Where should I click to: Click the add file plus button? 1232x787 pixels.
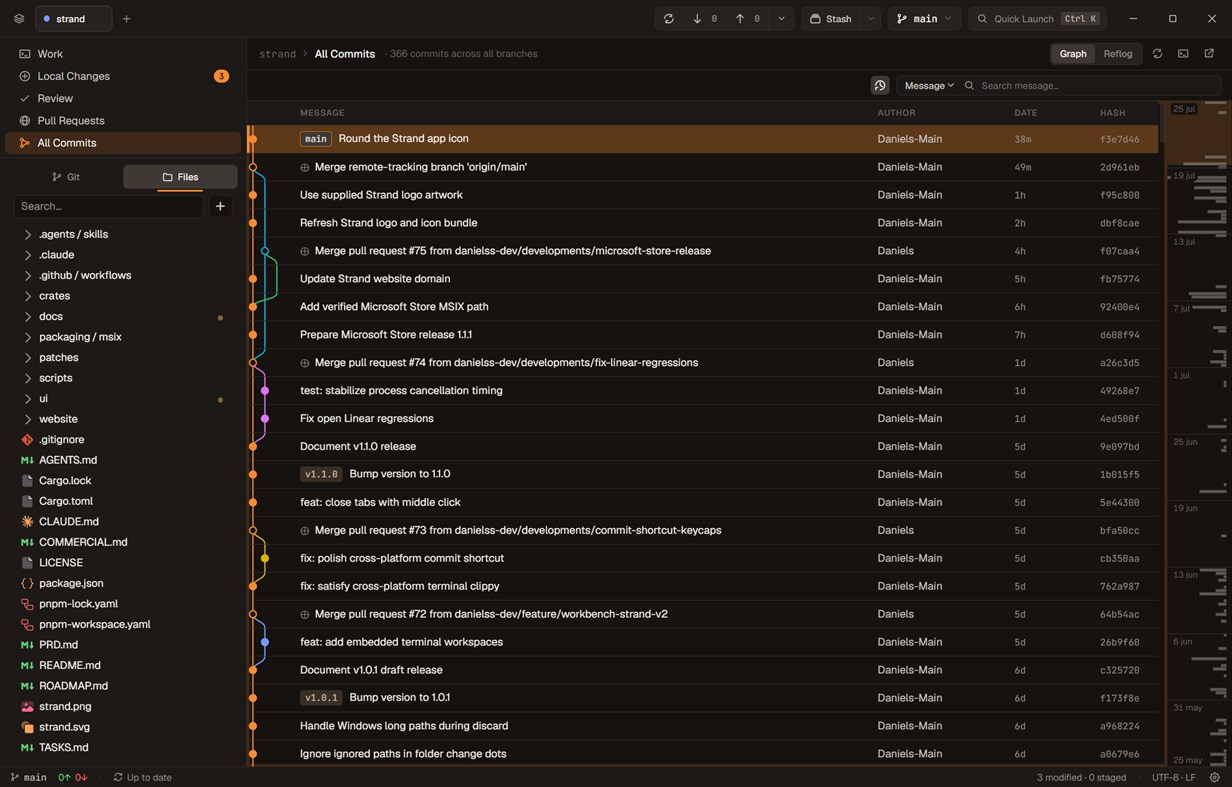tap(220, 206)
